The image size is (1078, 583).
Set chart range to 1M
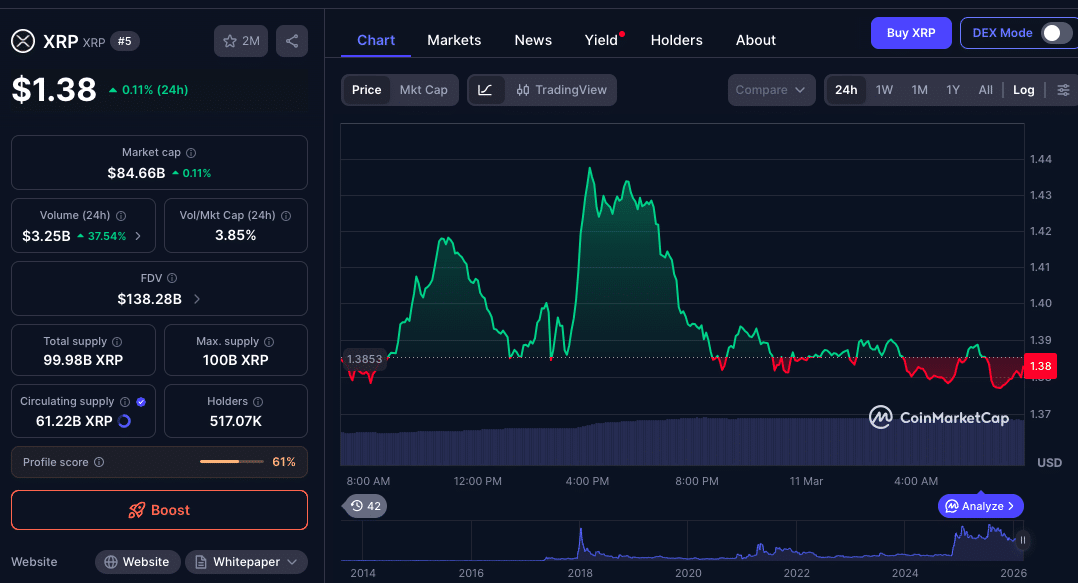(x=919, y=90)
